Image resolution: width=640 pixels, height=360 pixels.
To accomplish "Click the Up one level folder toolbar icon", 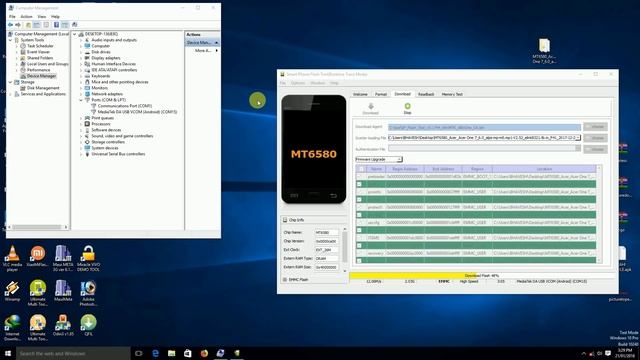I will [28, 25].
